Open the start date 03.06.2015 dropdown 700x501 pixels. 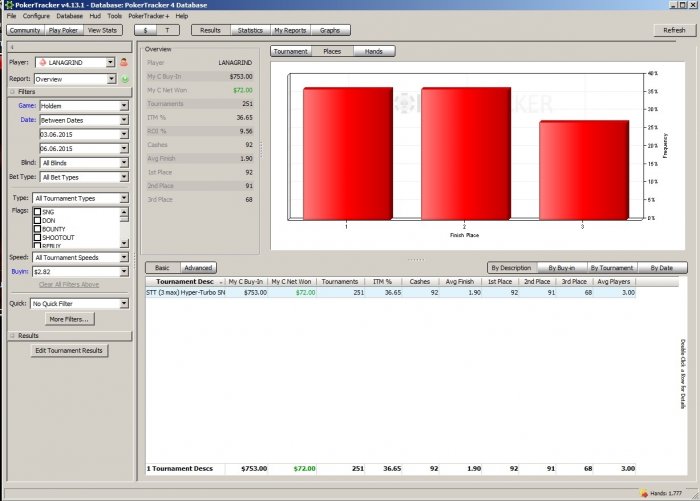coord(124,134)
